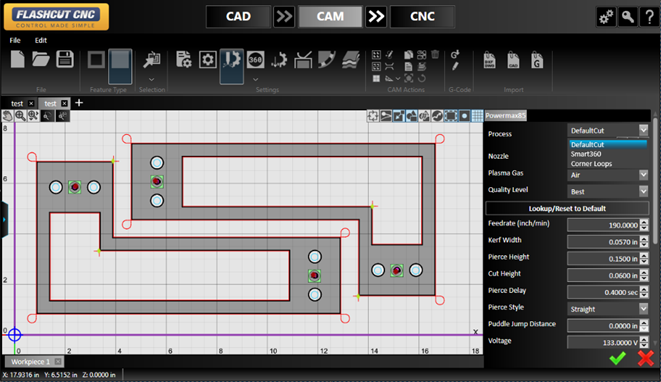
Task: Open the Pierce Style dropdown showing Straight
Action: pyautogui.click(x=608, y=309)
